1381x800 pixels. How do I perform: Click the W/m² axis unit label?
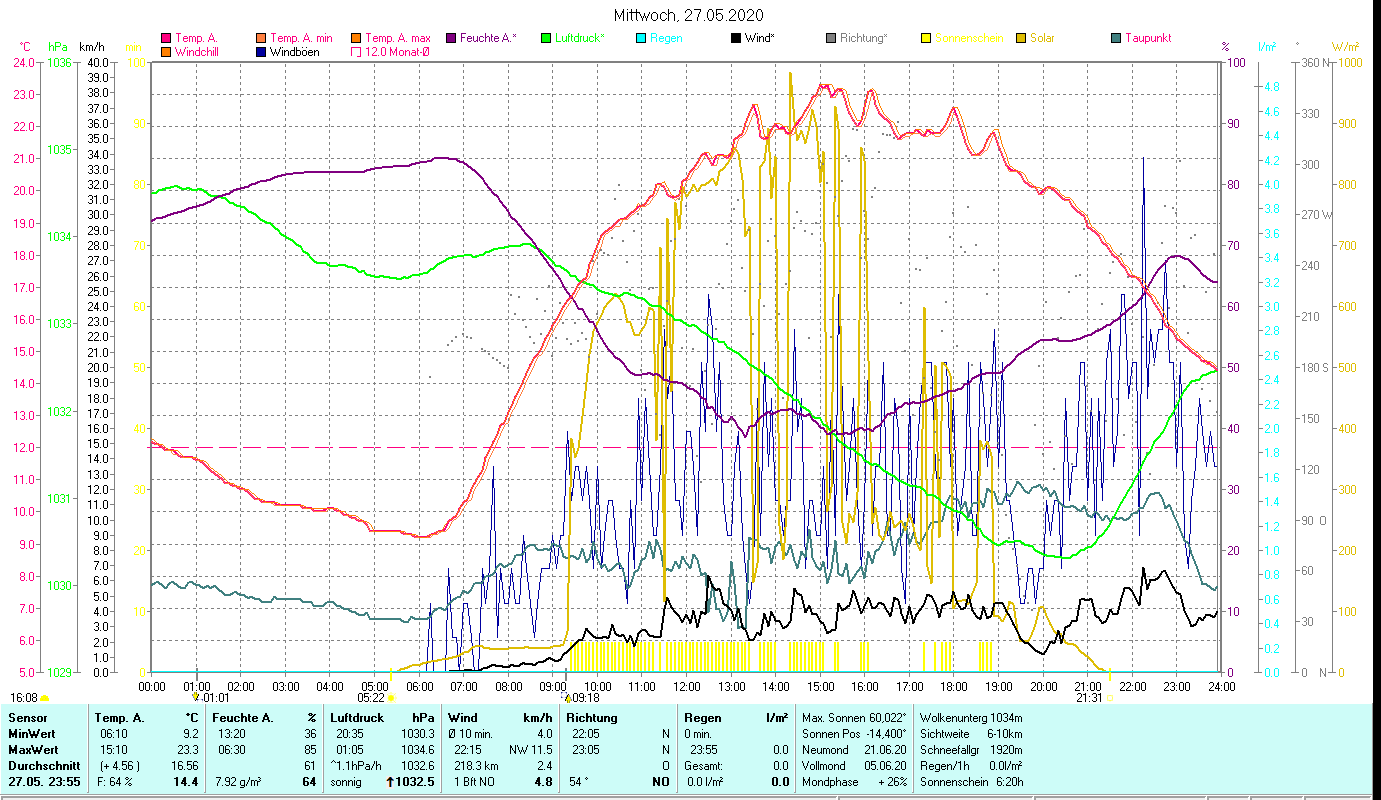coord(1344,47)
